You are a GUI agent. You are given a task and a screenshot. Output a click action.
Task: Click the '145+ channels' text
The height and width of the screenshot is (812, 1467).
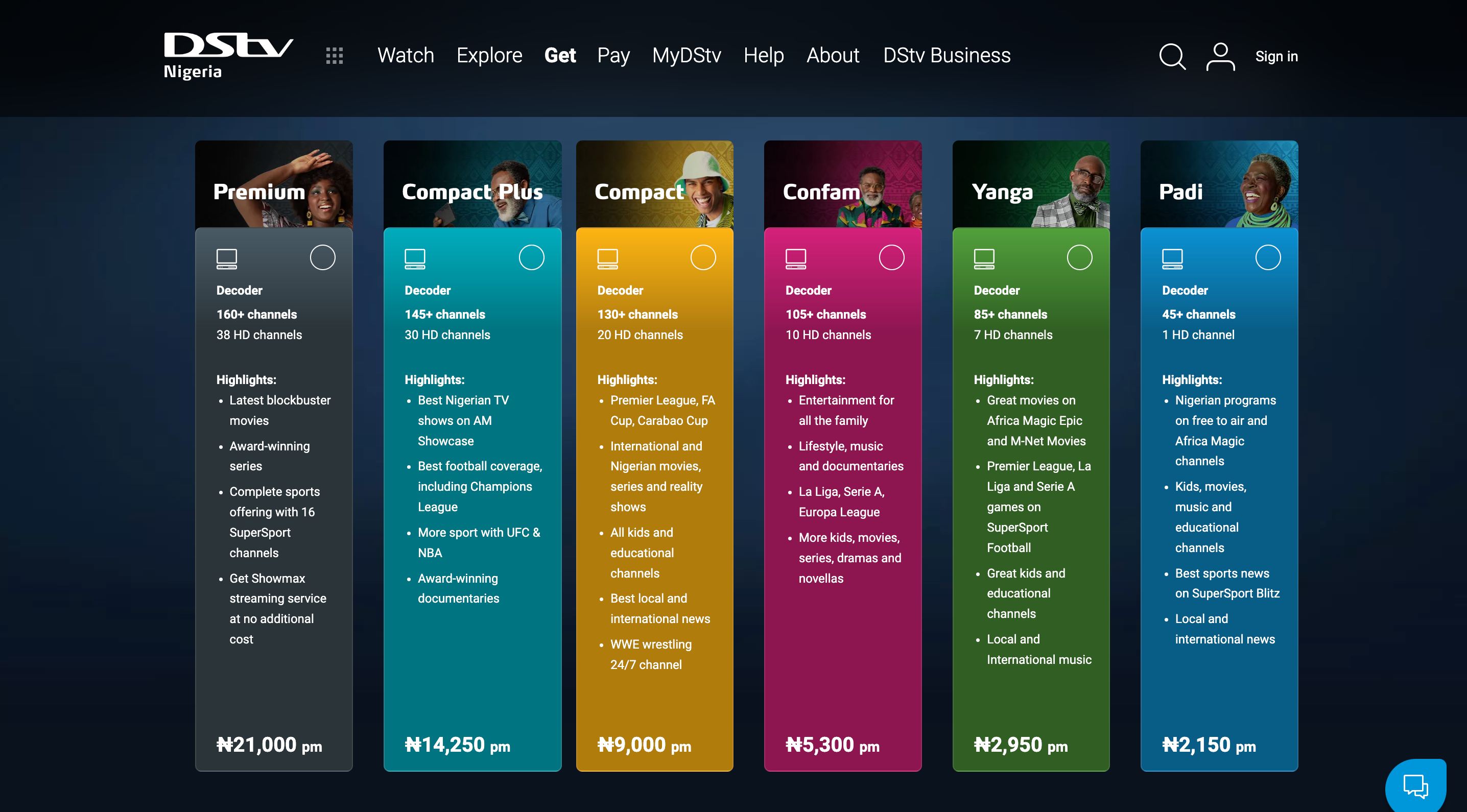click(445, 314)
